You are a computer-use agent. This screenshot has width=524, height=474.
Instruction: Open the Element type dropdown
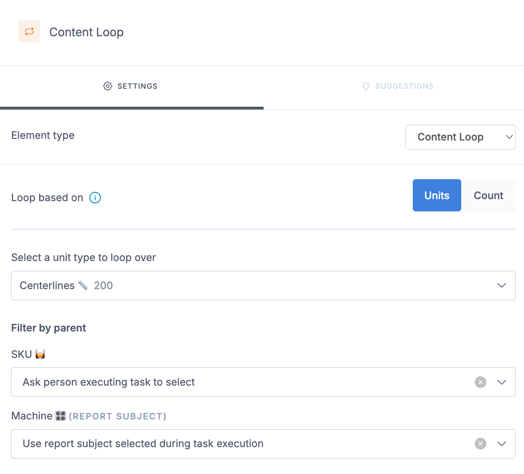(460, 137)
